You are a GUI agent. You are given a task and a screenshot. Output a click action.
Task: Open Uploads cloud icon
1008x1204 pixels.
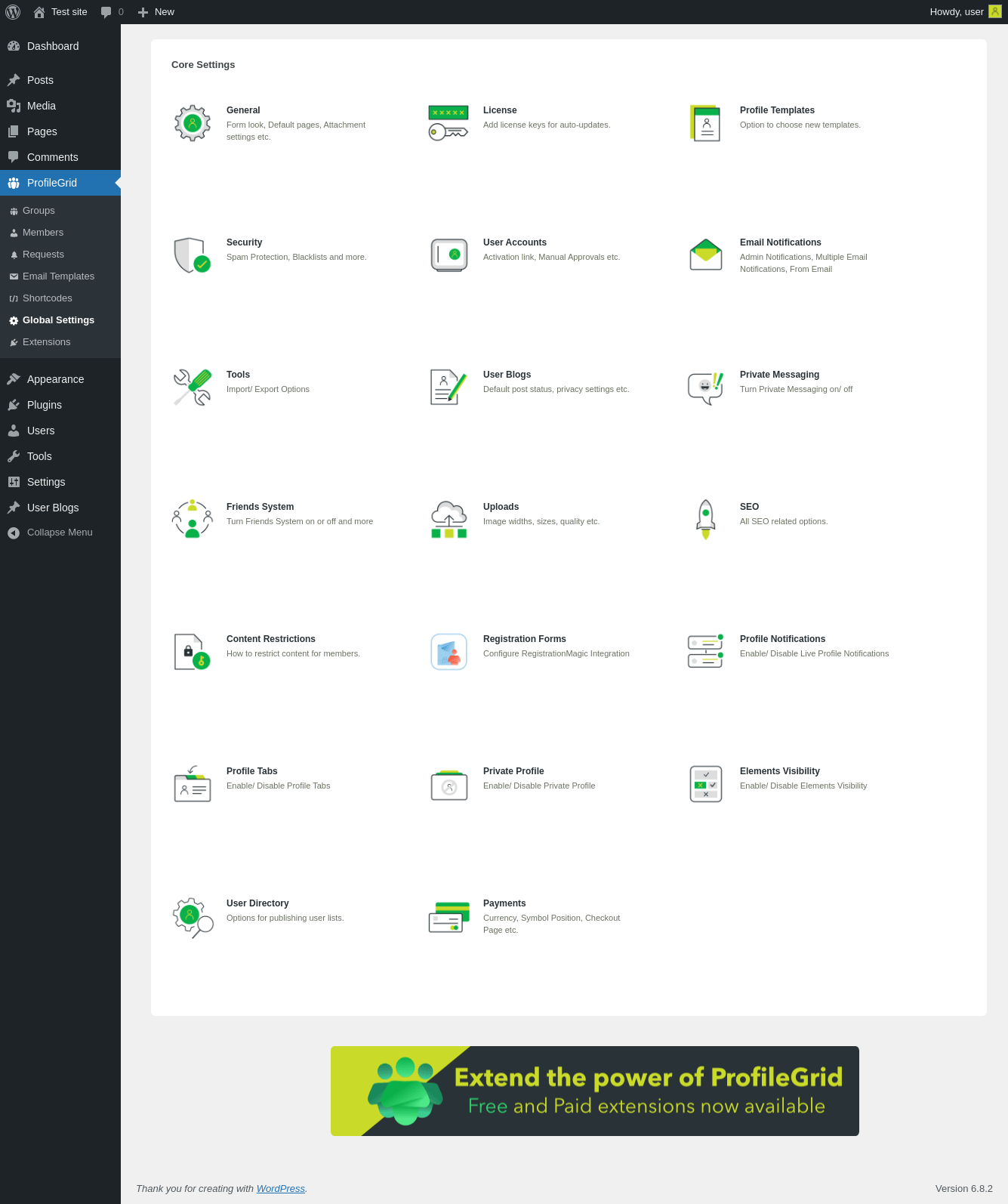(x=449, y=520)
